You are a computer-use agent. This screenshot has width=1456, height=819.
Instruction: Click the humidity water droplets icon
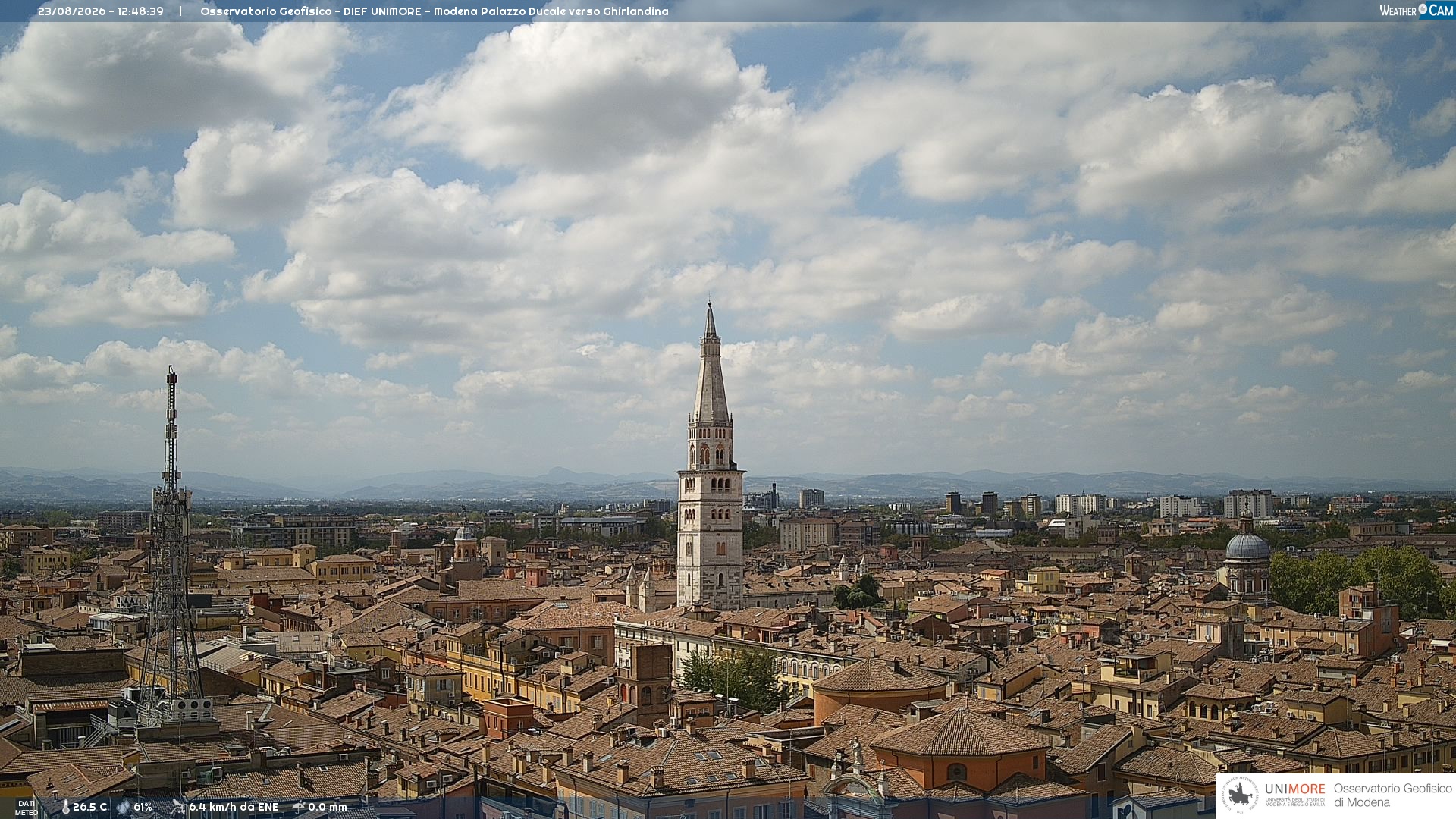123,808
